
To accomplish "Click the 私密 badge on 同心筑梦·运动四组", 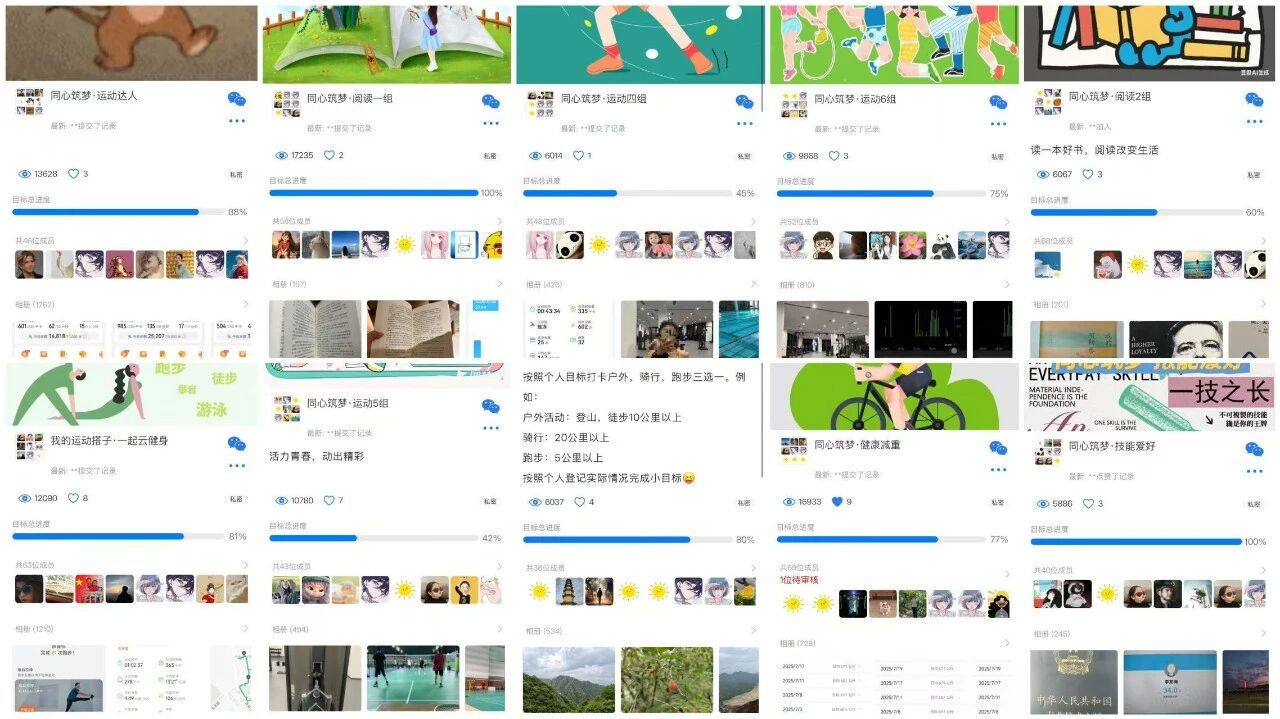I will [x=744, y=156].
